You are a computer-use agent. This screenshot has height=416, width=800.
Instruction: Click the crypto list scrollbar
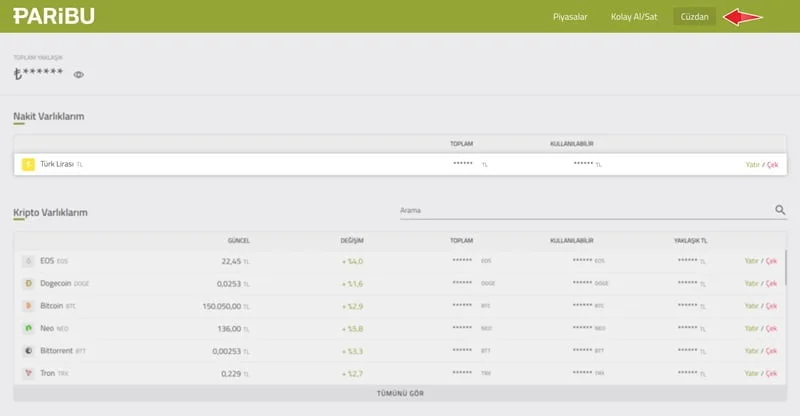pos(786,267)
